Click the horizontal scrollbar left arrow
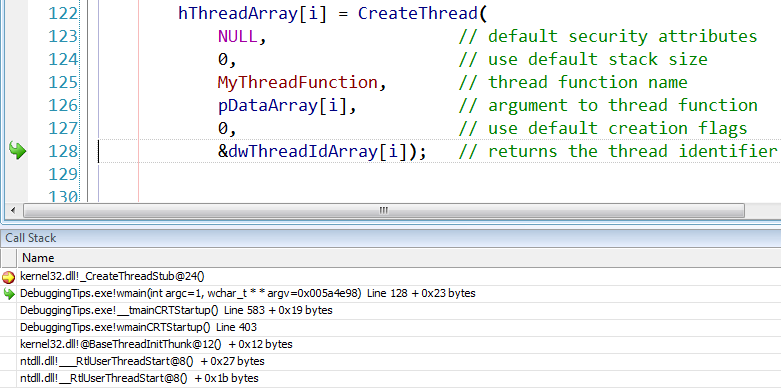The height and width of the screenshot is (388, 781). (x=13, y=210)
